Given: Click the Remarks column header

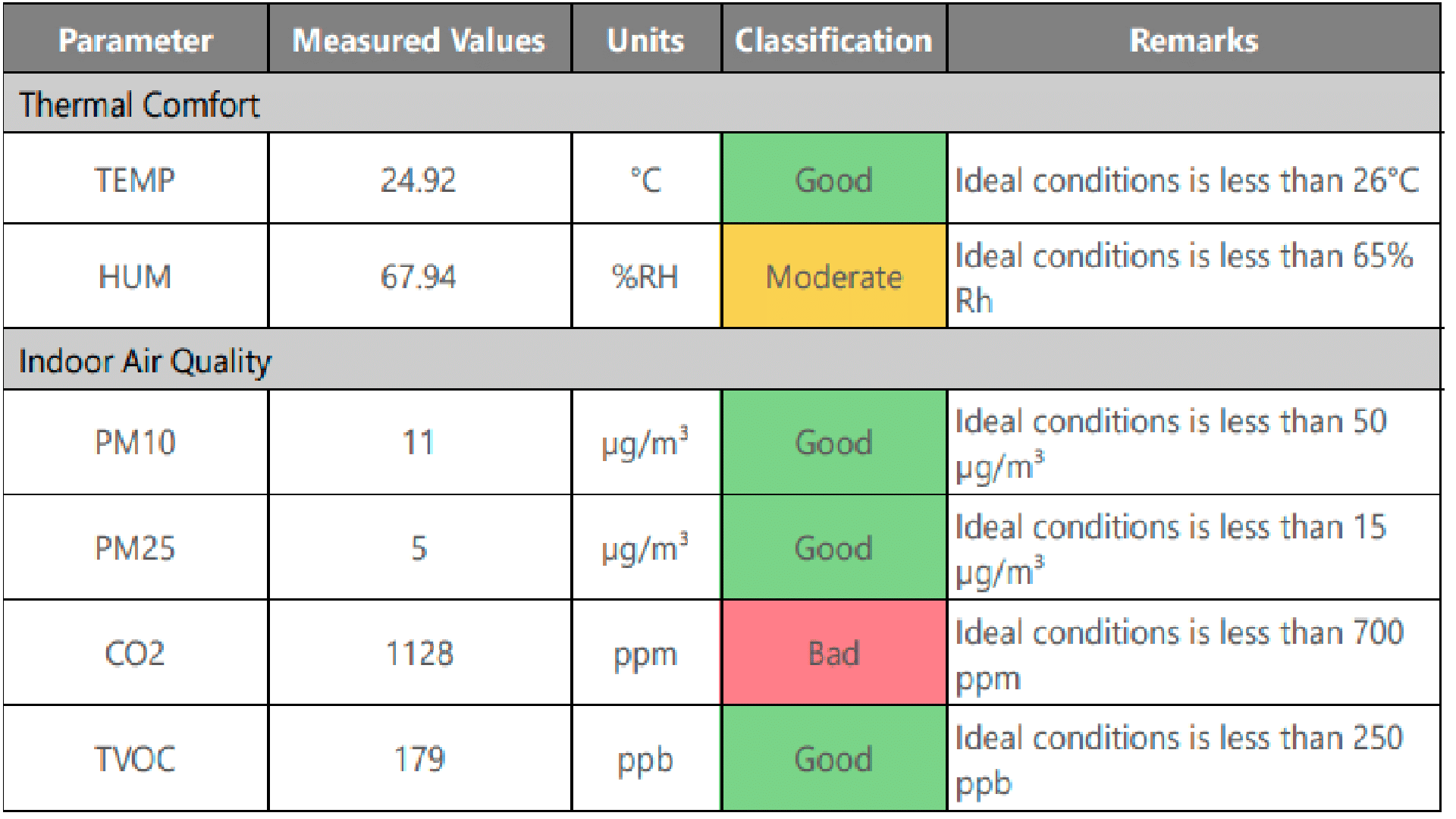Looking at the screenshot, I should pyautogui.click(x=1194, y=40).
